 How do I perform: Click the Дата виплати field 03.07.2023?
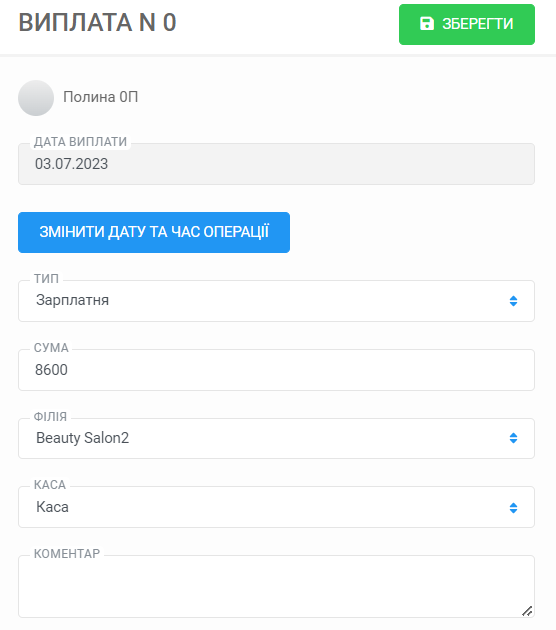click(276, 164)
